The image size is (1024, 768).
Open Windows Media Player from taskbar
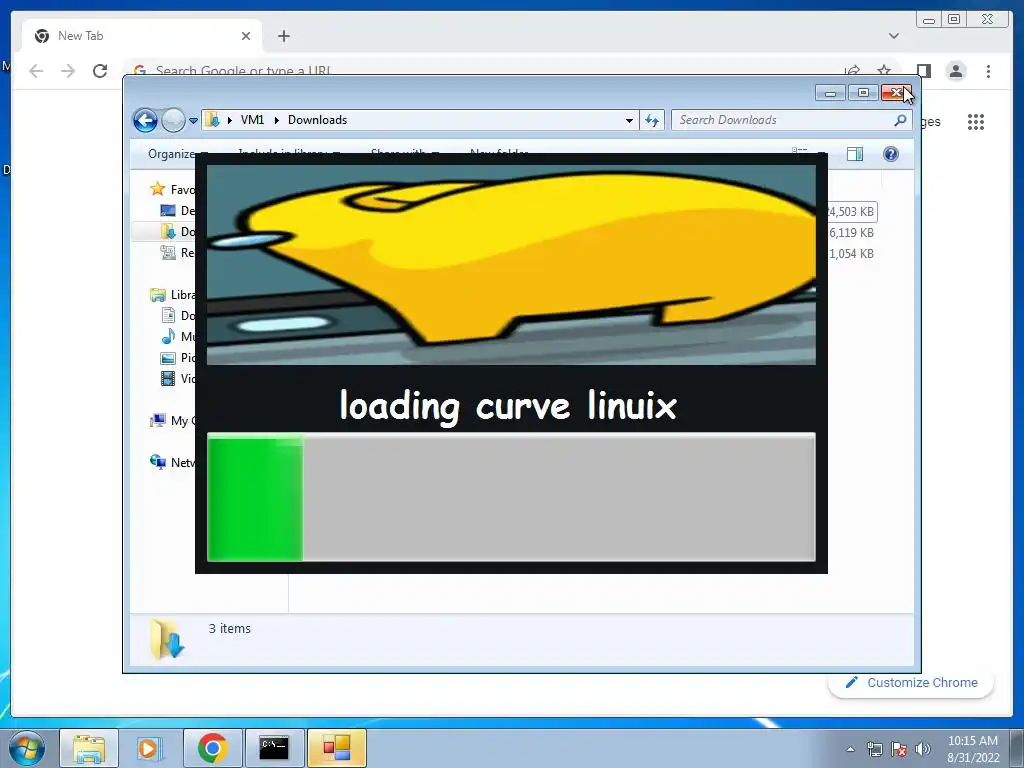point(148,748)
